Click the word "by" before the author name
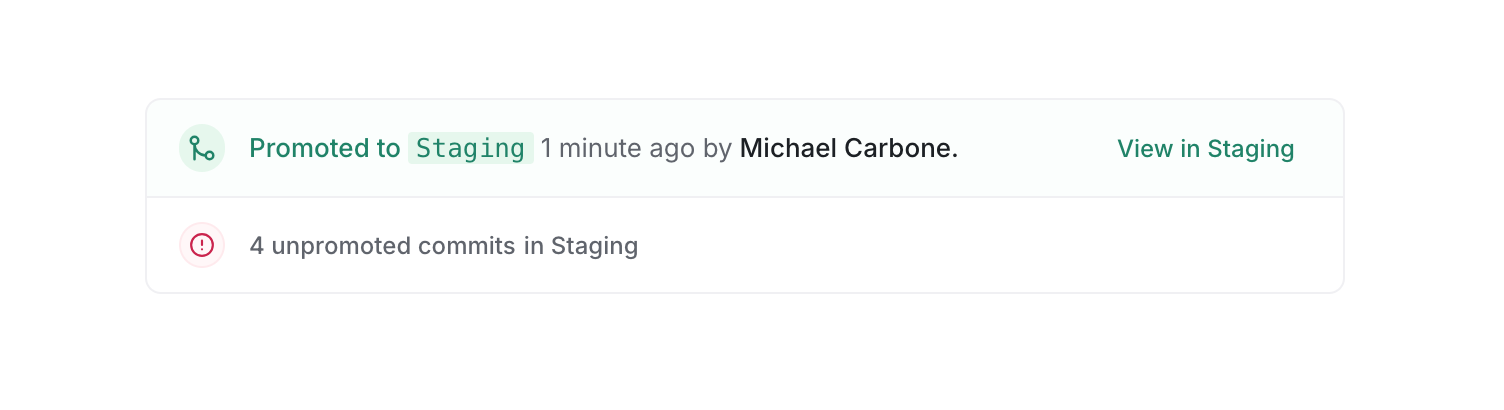Viewport: 1504px width, 410px height. (717, 149)
